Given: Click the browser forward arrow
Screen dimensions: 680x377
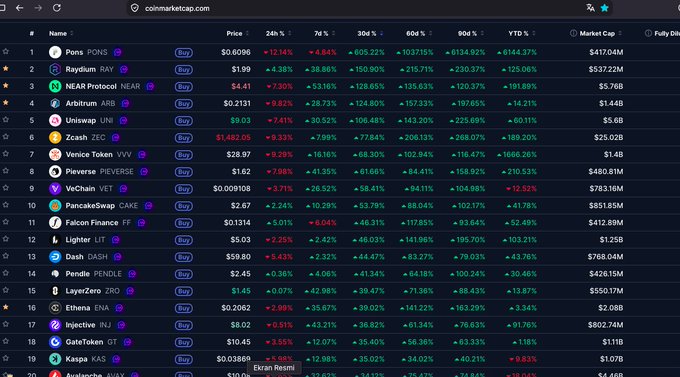Looking at the screenshot, I should click(x=38, y=8).
